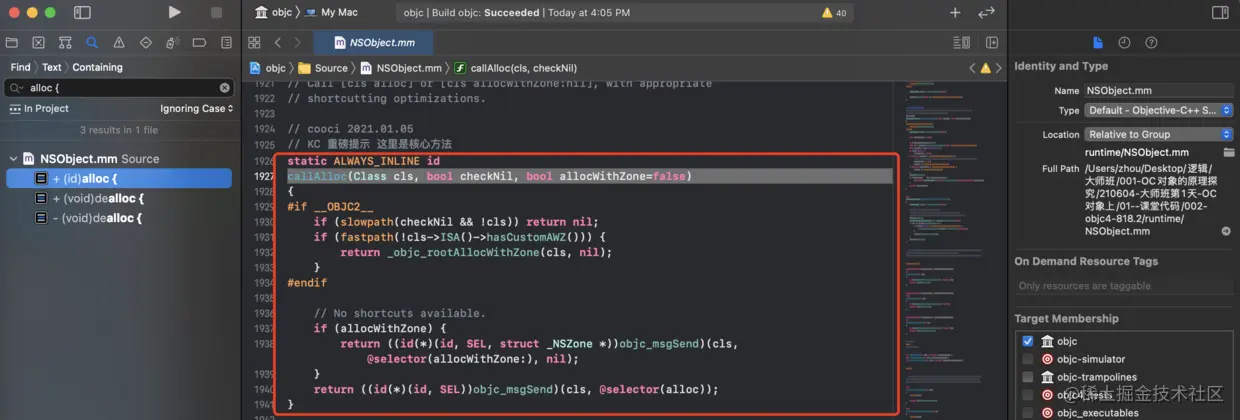Change the In Project search scope

pos(39,108)
